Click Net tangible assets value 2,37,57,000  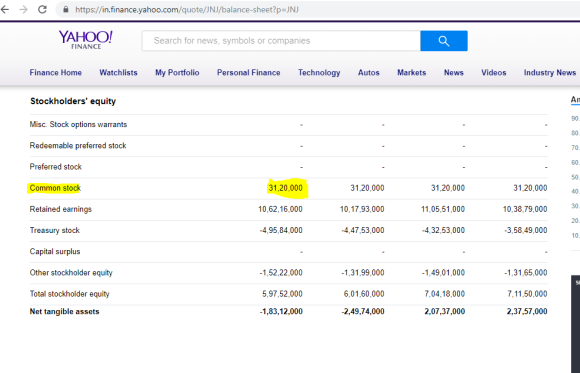[527, 312]
